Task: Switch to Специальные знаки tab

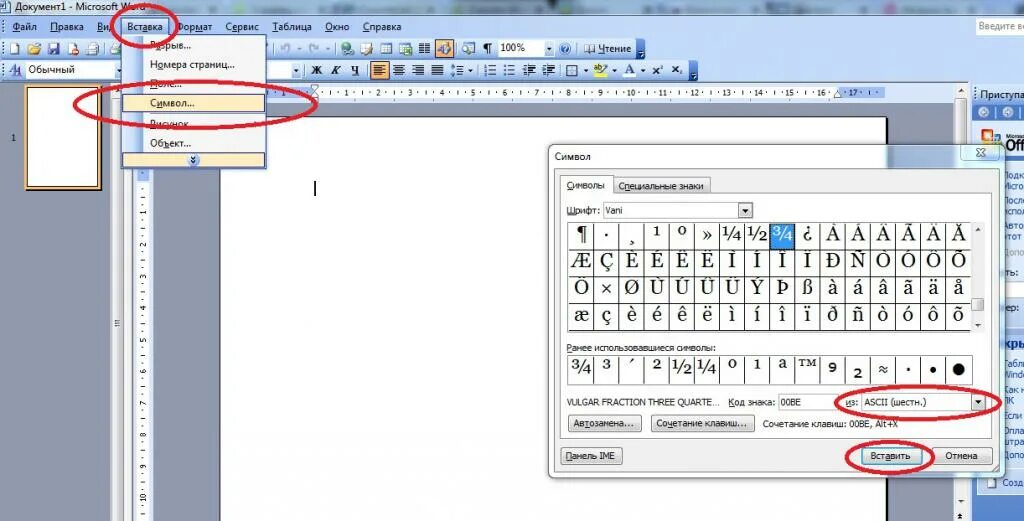Action: [x=661, y=185]
